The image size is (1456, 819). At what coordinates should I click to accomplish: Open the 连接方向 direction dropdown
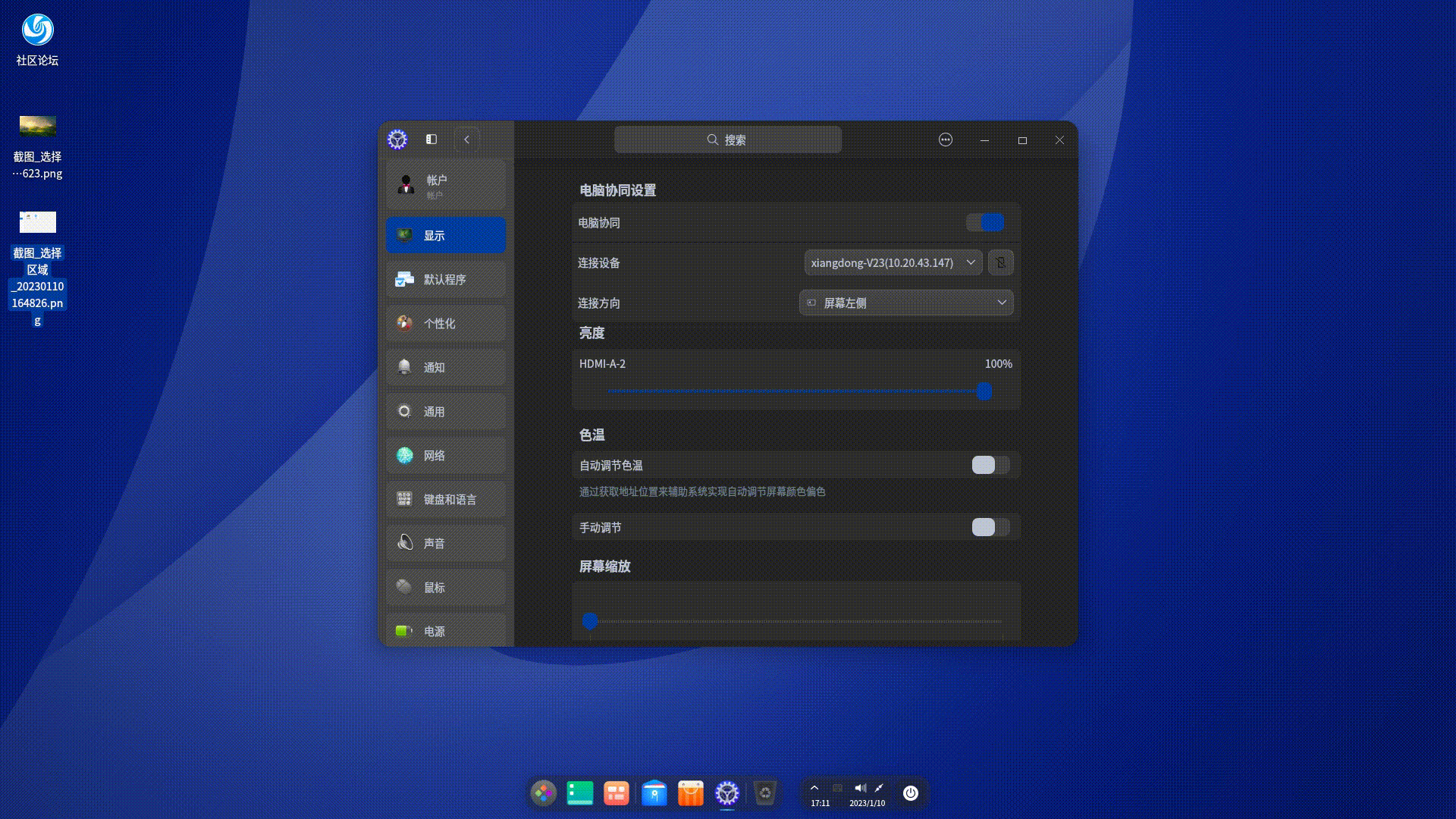coord(905,303)
